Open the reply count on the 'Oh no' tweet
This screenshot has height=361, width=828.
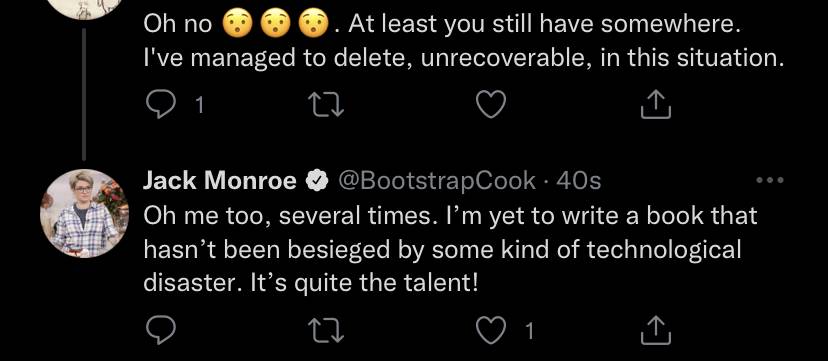click(x=199, y=106)
